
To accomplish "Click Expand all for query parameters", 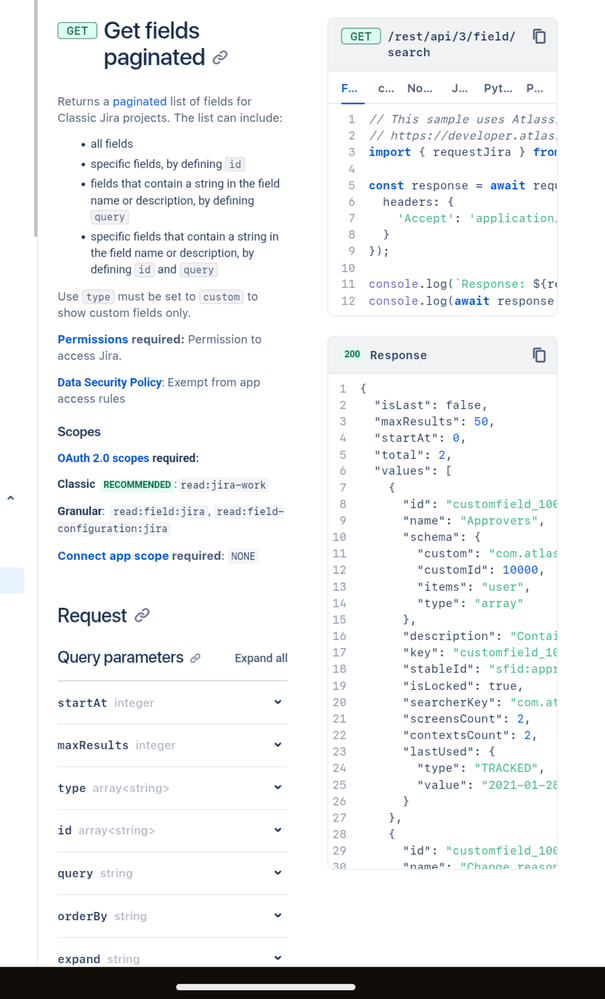I will [261, 658].
